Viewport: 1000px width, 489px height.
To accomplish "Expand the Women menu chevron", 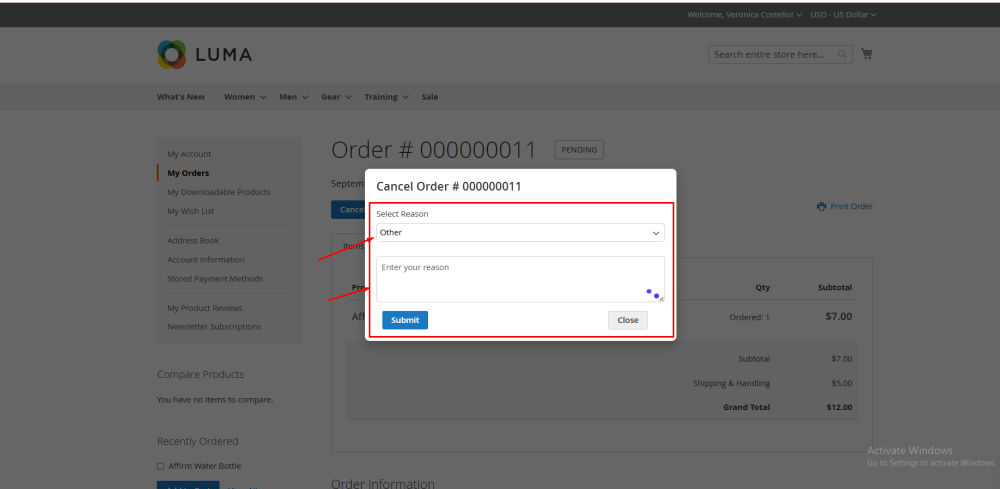I will click(263, 97).
